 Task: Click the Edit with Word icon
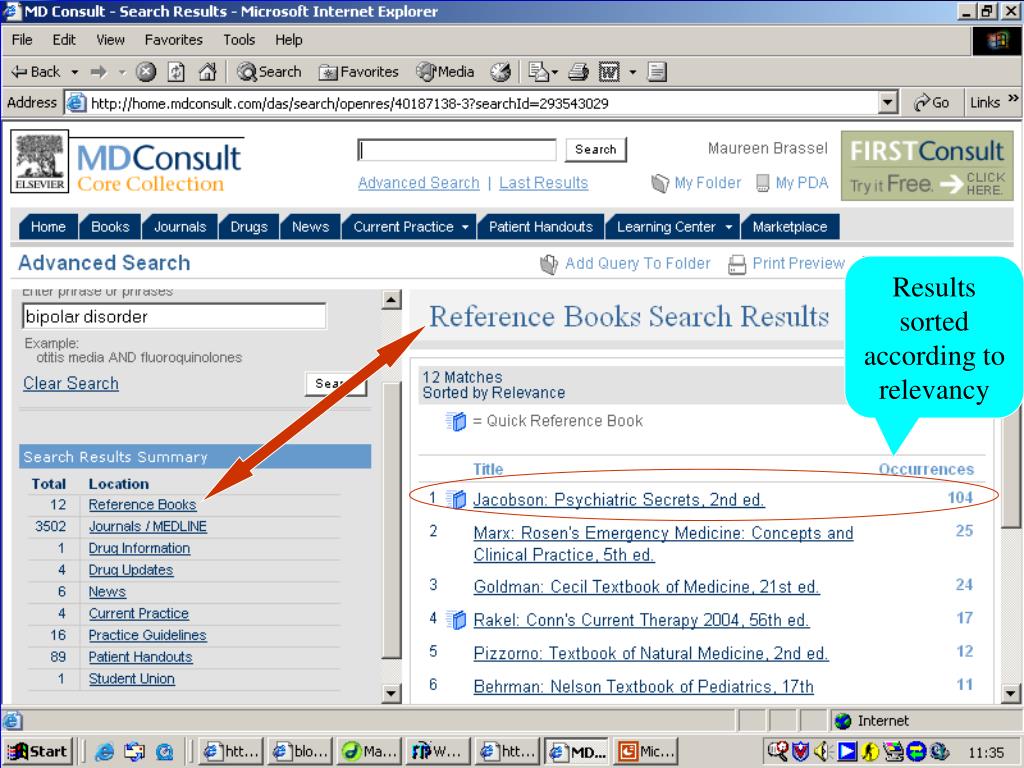609,72
